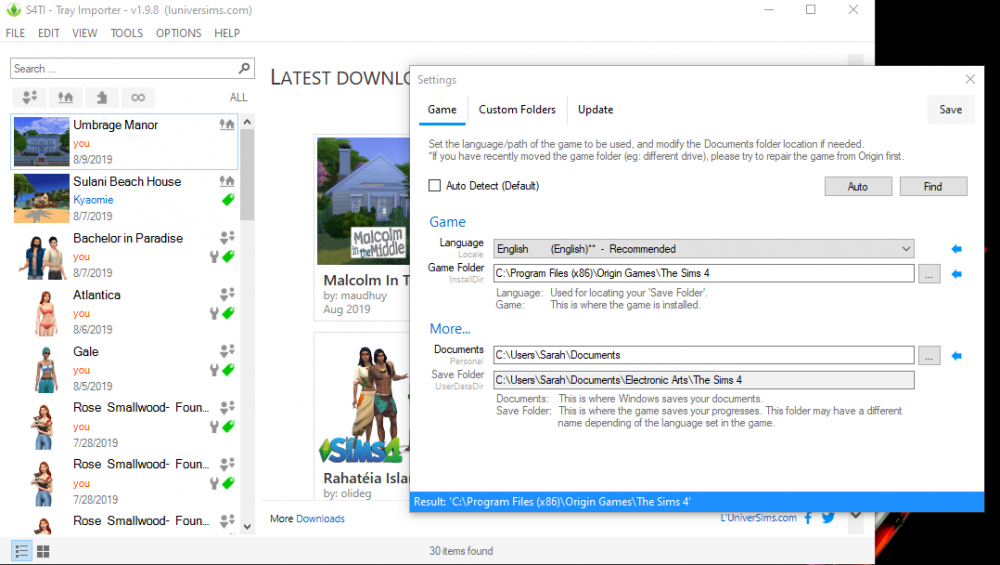1000x565 pixels.
Task: Click the search magnifier icon
Action: [244, 68]
